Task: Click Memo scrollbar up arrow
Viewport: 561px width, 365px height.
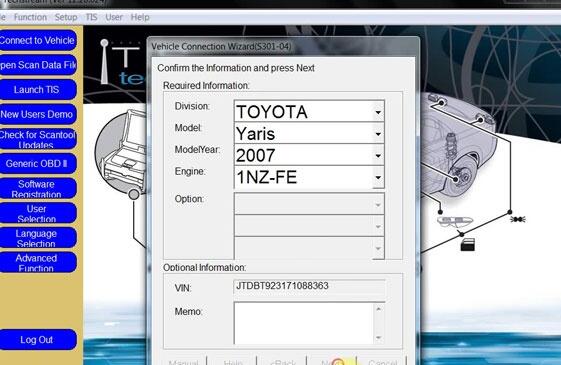Action: click(x=379, y=308)
